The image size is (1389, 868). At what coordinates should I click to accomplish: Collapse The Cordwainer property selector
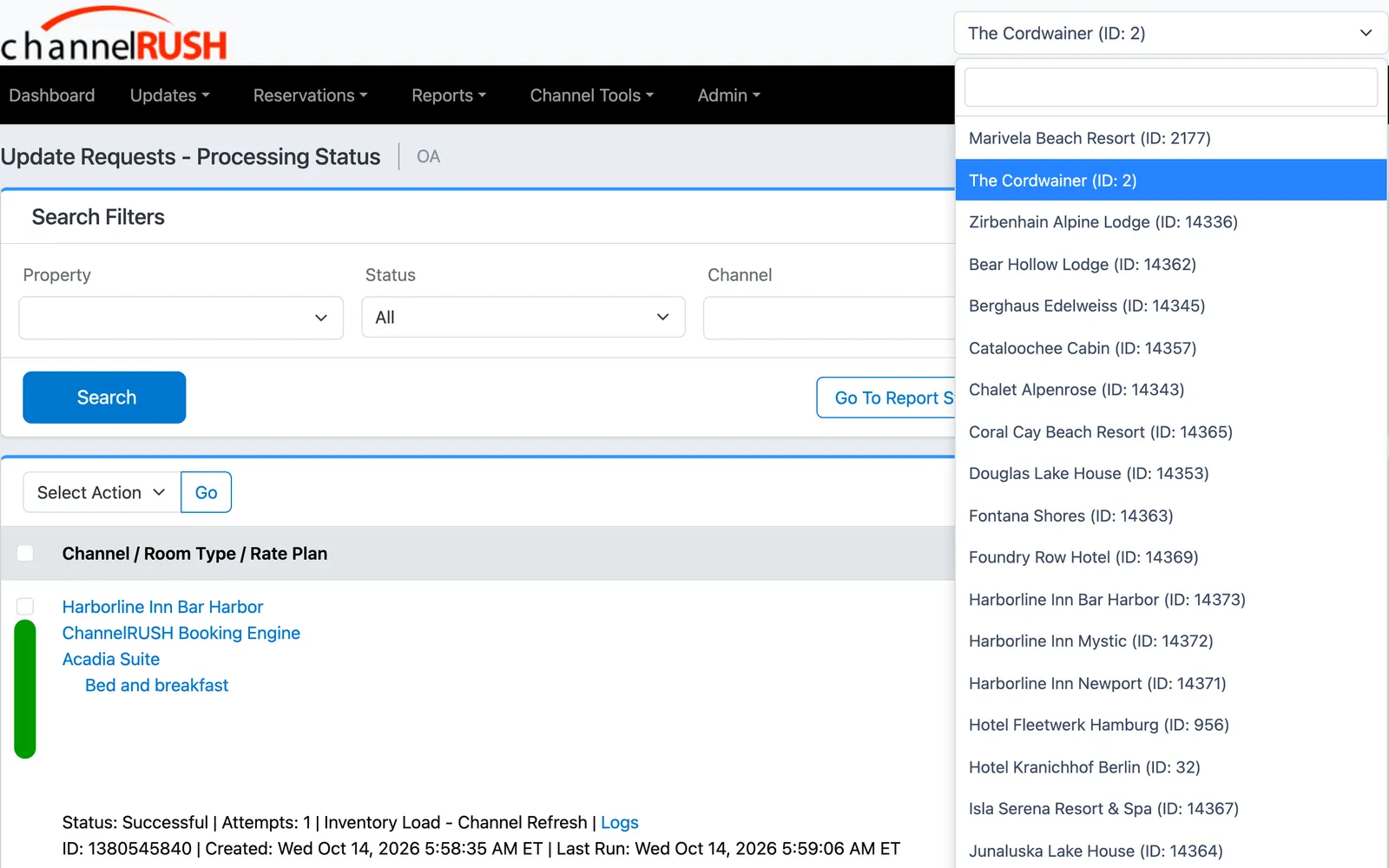point(1170,33)
